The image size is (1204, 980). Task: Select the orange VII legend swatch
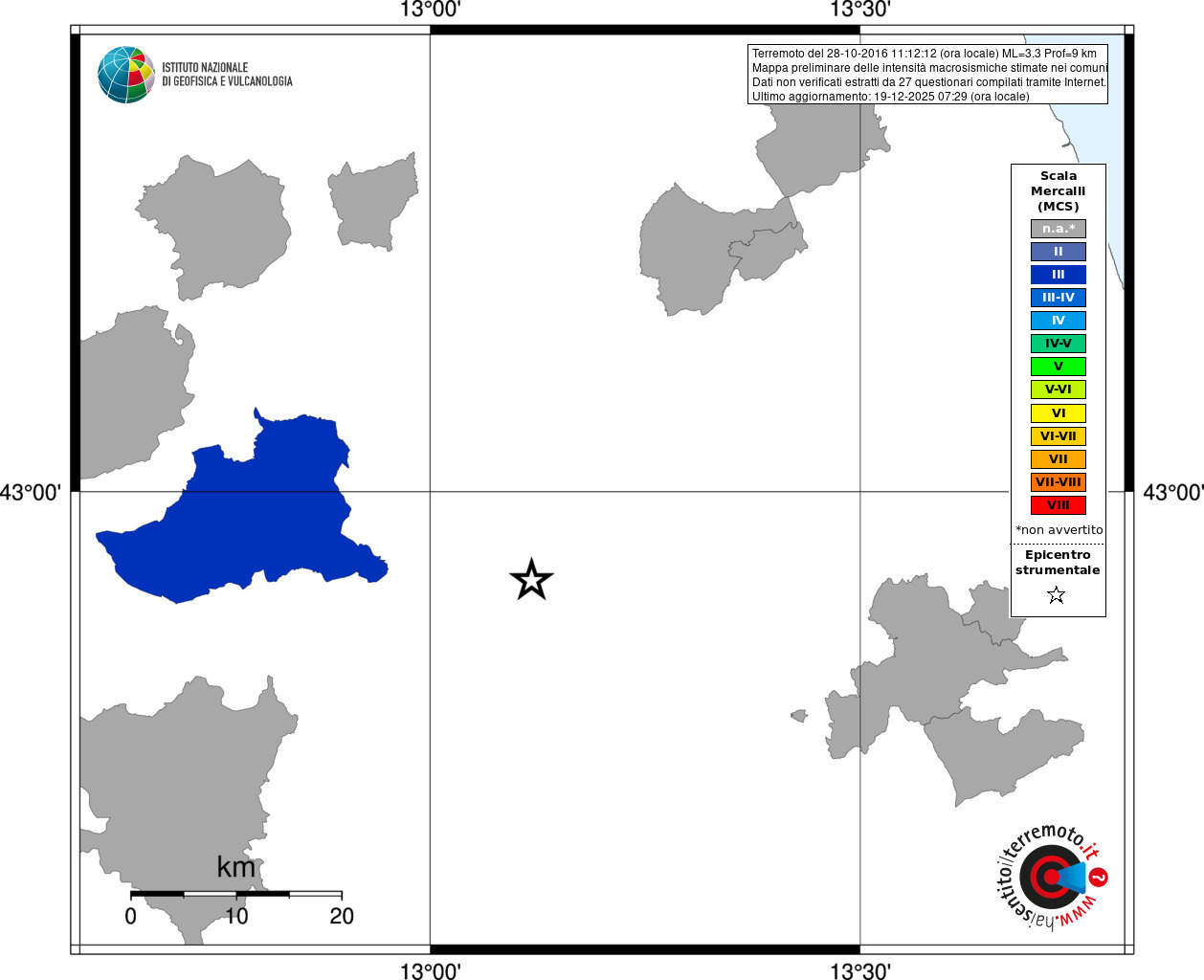click(x=1058, y=459)
